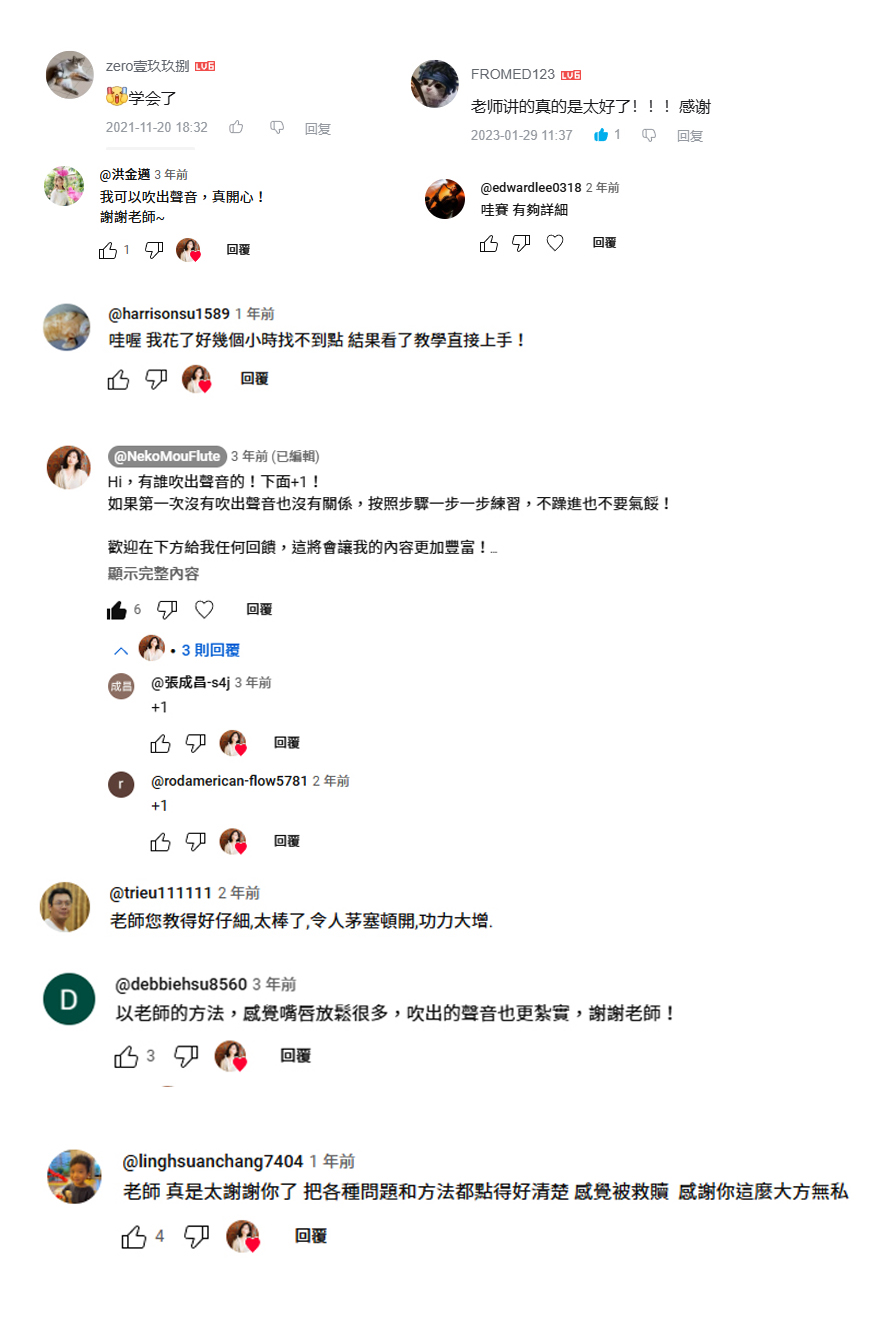Thumbs down rodamerican-flow5781's reply
The width and height of the screenshot is (873, 1336).
click(x=196, y=842)
